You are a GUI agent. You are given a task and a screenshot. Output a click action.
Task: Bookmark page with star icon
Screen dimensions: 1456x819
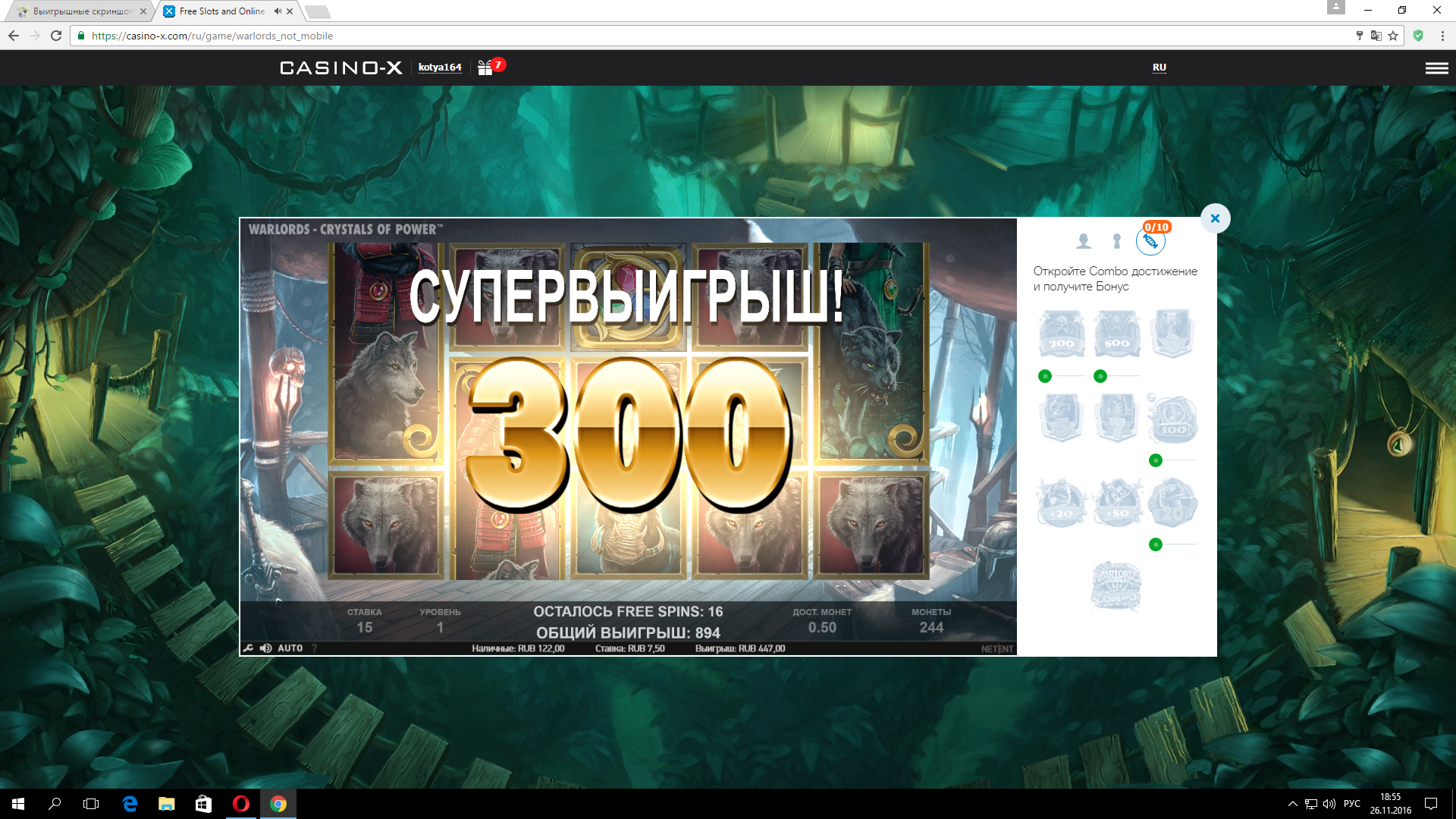click(x=1393, y=36)
